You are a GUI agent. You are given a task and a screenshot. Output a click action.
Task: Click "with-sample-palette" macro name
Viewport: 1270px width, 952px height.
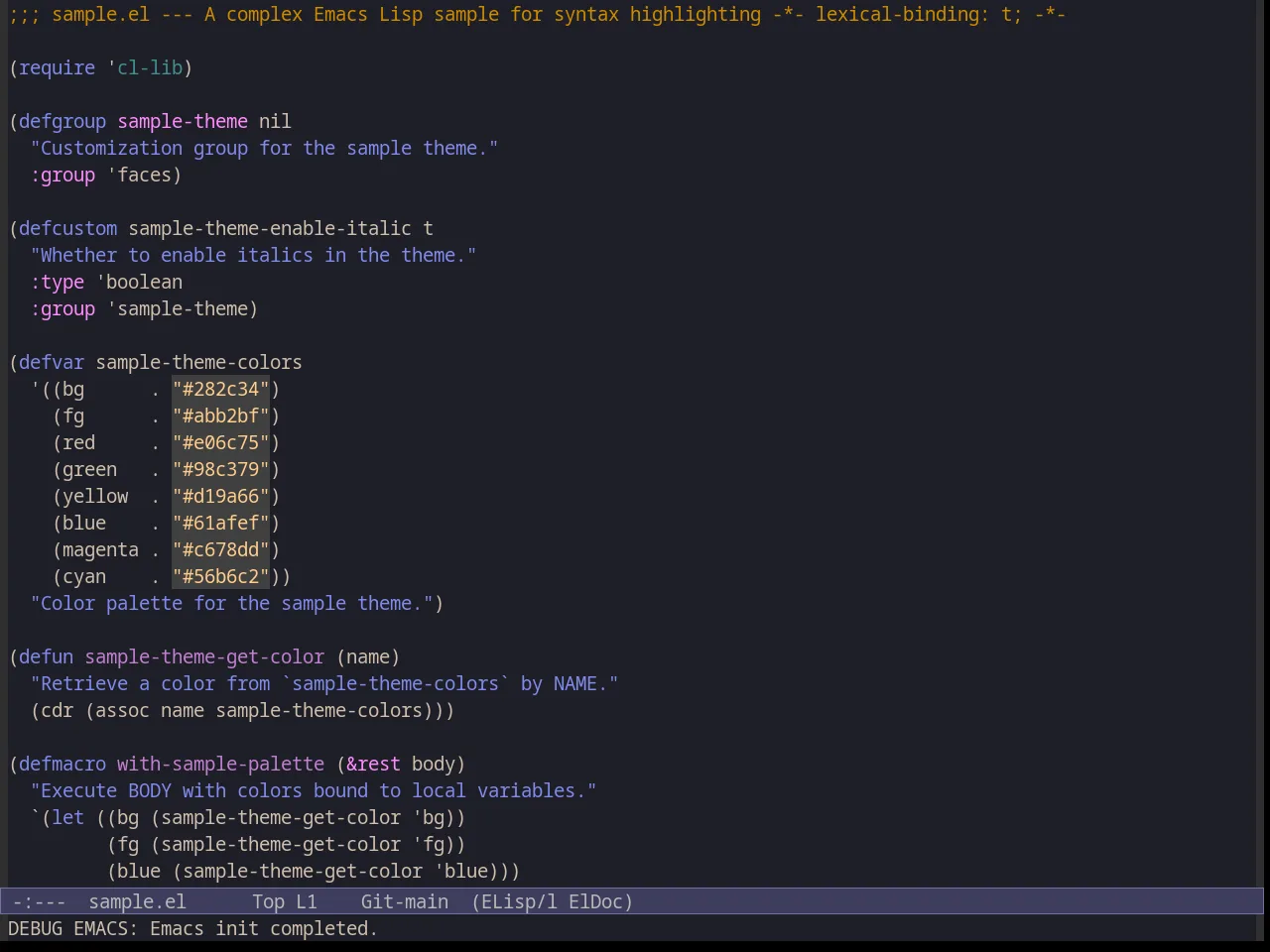tap(220, 764)
